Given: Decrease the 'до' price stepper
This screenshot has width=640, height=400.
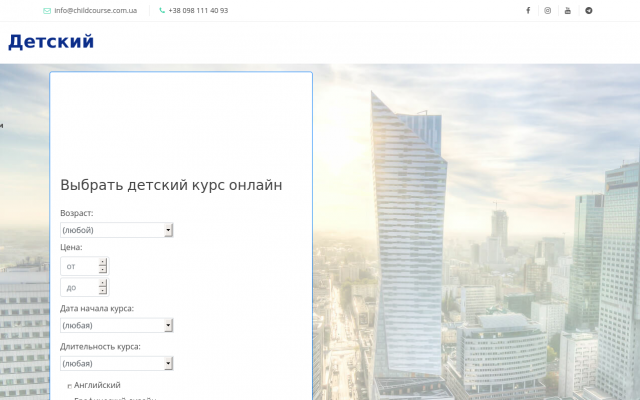Looking at the screenshot, I should click(x=103, y=291).
